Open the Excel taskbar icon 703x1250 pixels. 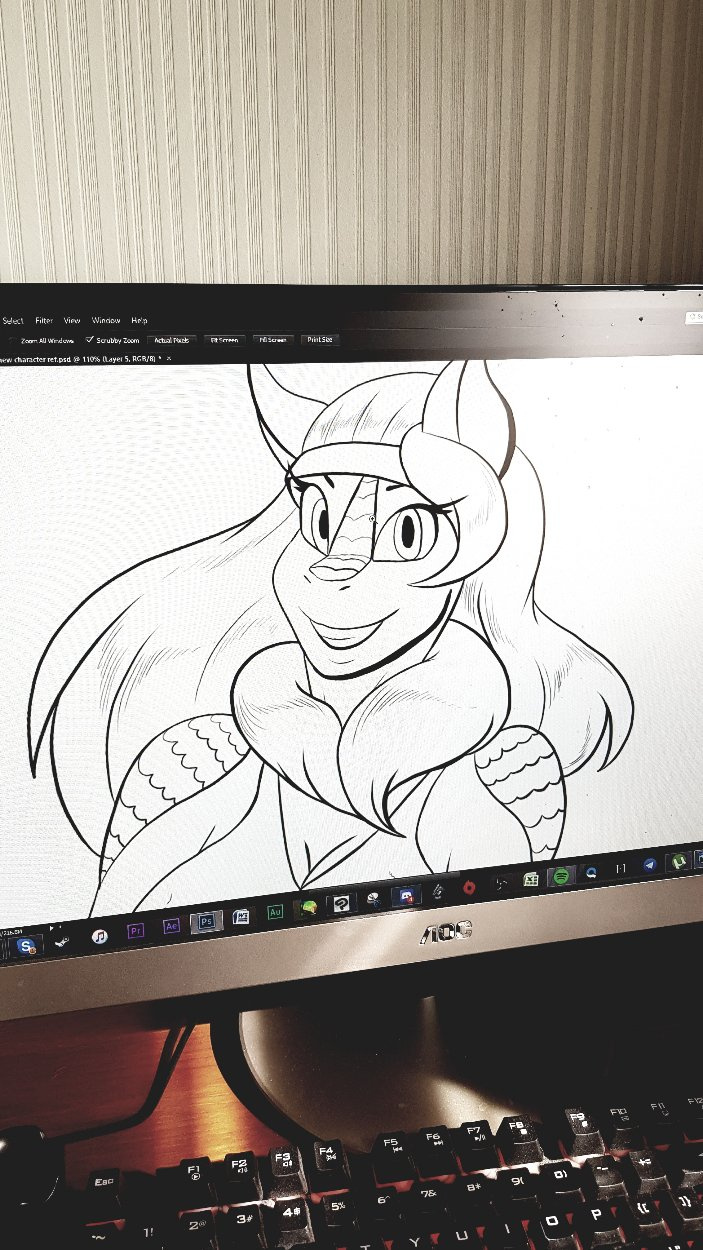point(531,879)
